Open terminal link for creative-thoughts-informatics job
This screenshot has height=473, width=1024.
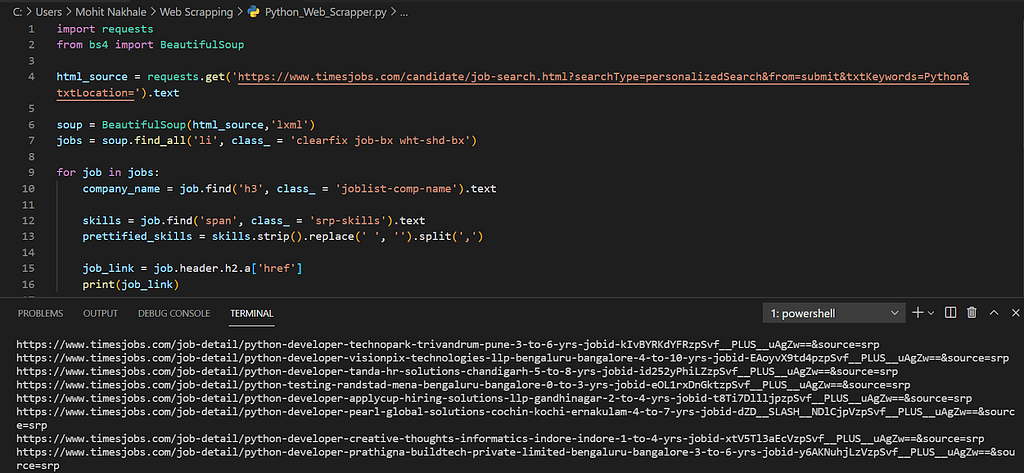tap(500, 438)
